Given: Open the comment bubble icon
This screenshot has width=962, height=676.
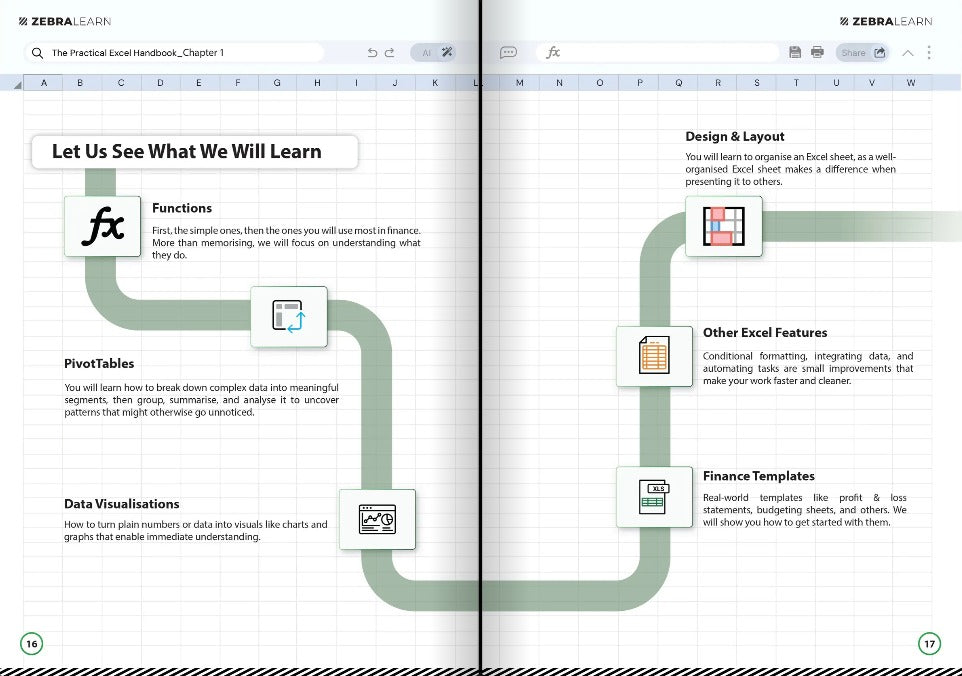Looking at the screenshot, I should (508, 53).
